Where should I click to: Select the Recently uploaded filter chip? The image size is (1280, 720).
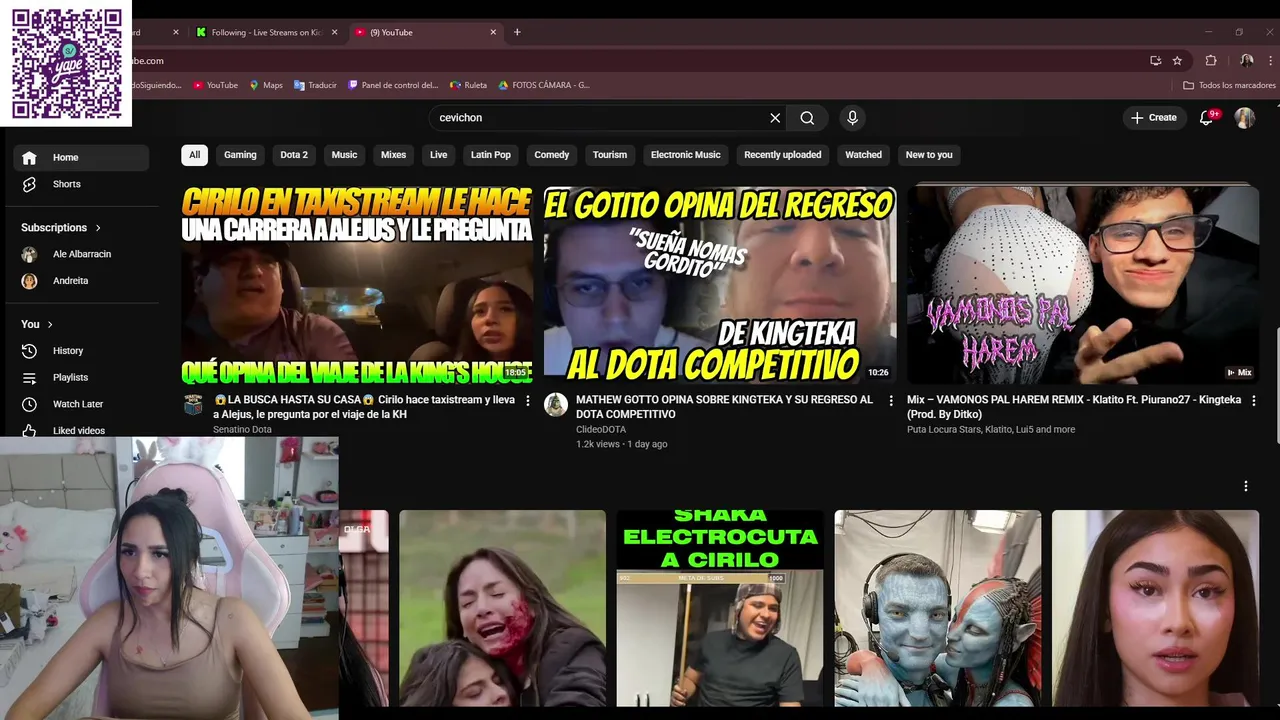click(782, 155)
